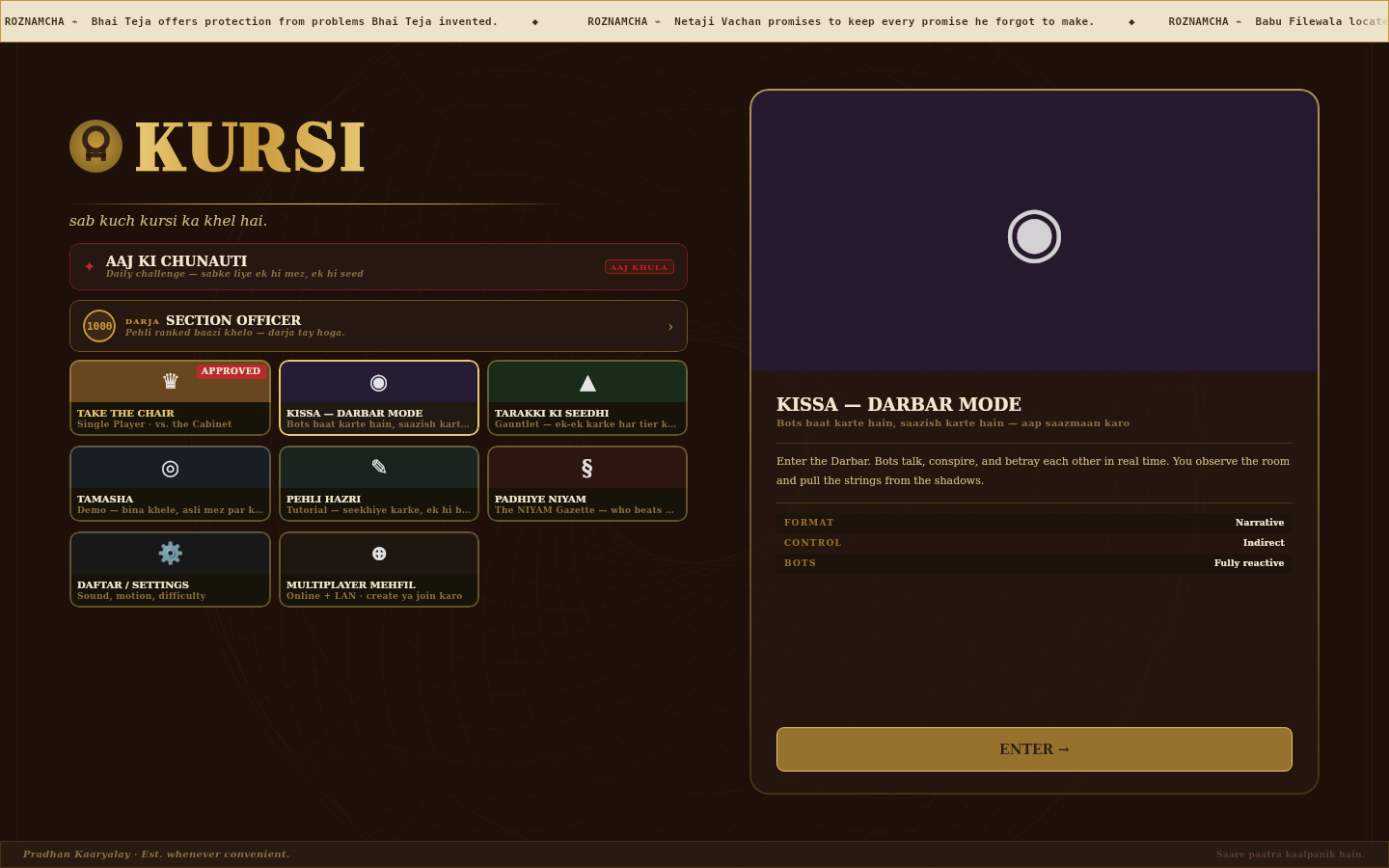Click the target icon on Tamasha card
The image size is (1389, 868).
click(171, 469)
